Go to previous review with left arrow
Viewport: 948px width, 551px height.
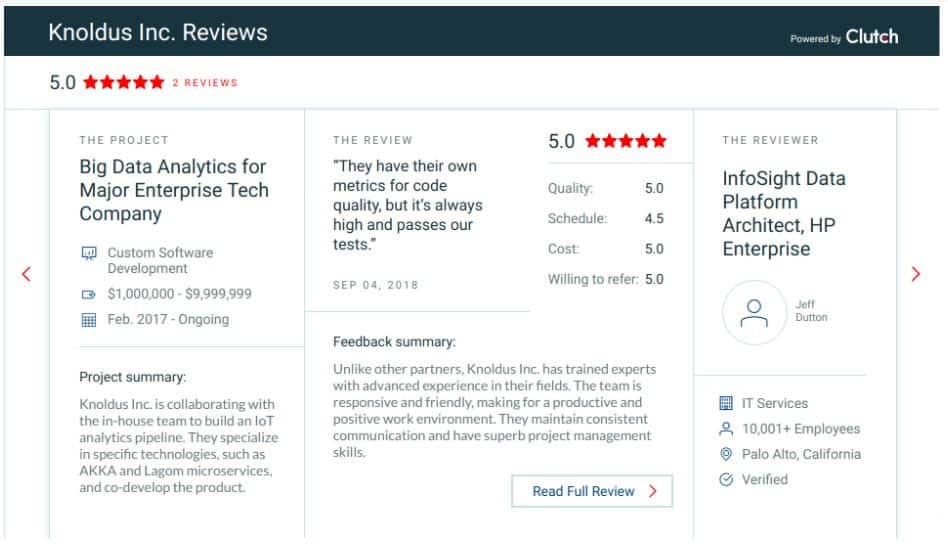26,274
